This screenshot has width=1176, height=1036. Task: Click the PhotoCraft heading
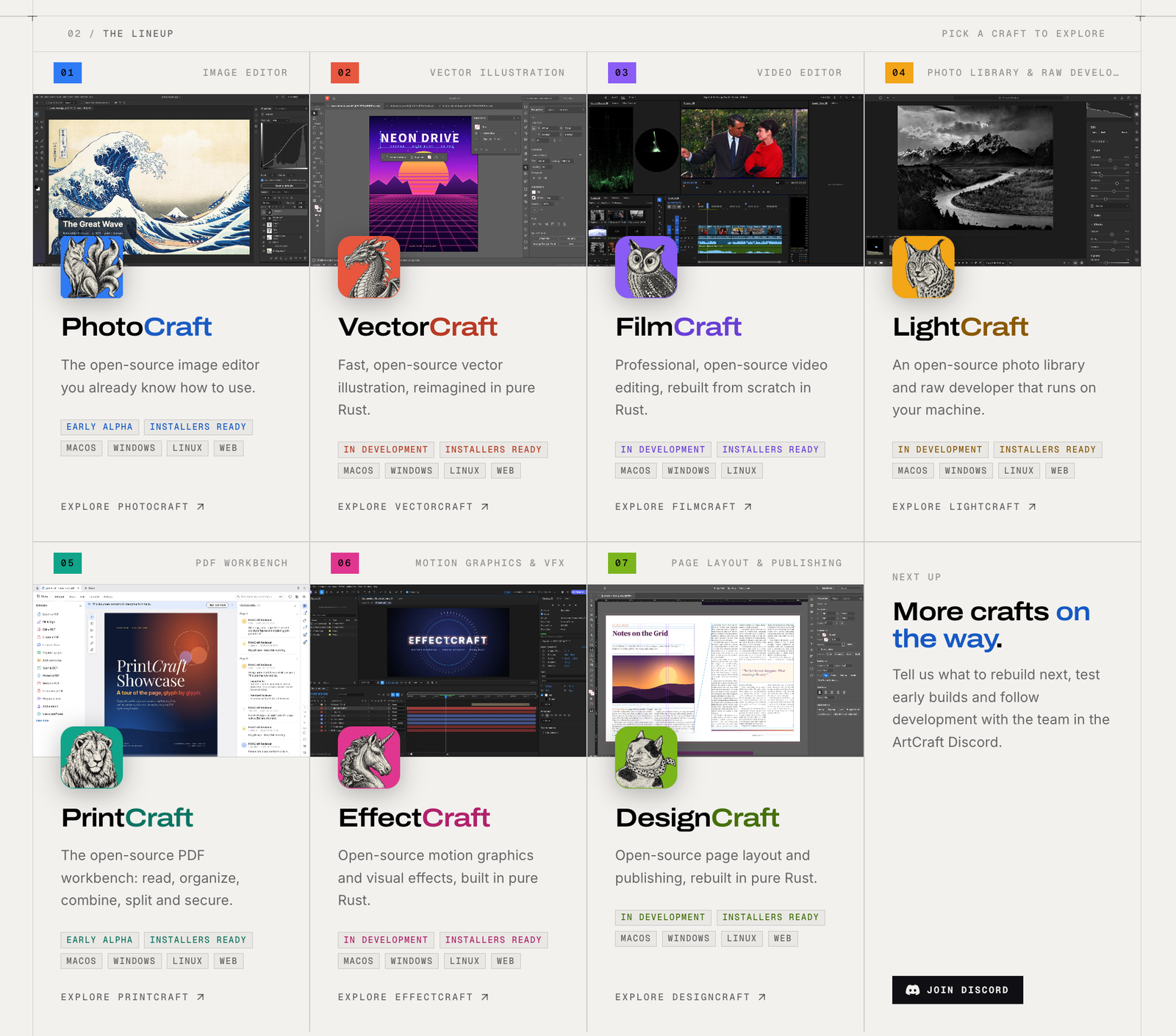(137, 327)
